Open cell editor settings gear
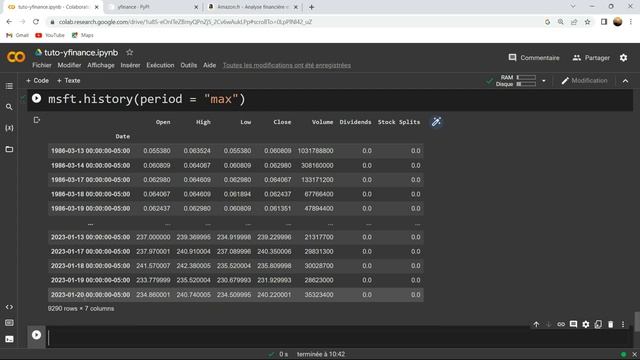The height and width of the screenshot is (360, 640). tap(586, 324)
